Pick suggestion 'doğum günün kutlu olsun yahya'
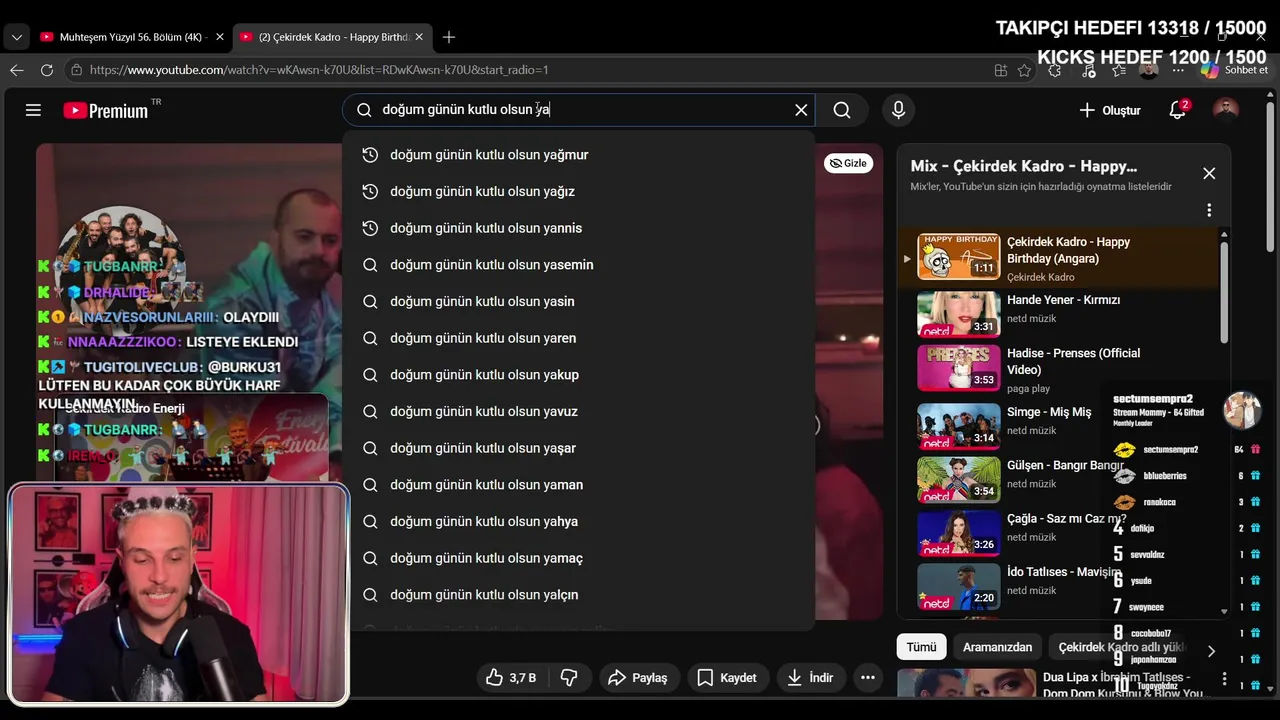 579,521
